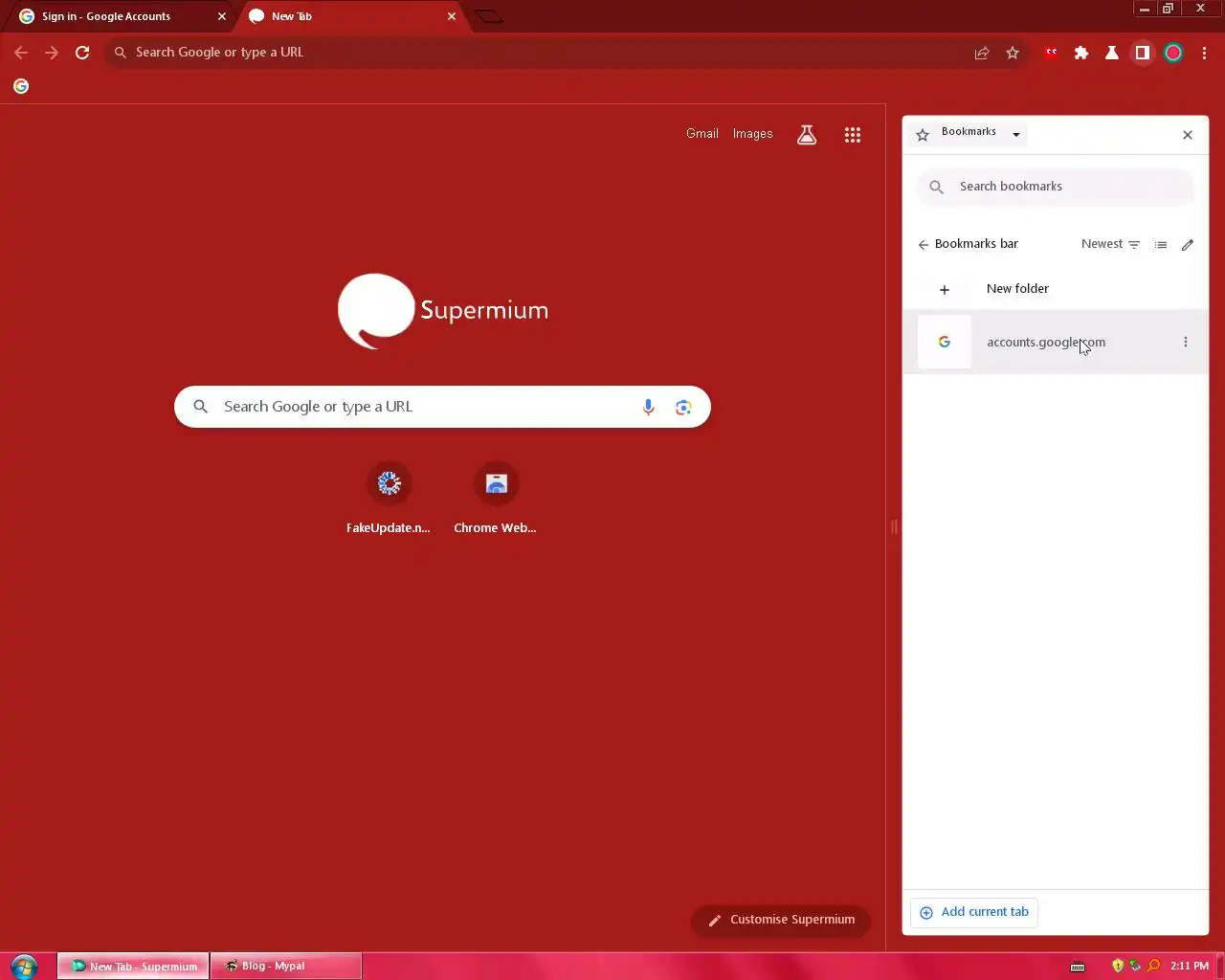
Task: Switch to New Tab - Supermium taskbar item
Action: (x=133, y=967)
